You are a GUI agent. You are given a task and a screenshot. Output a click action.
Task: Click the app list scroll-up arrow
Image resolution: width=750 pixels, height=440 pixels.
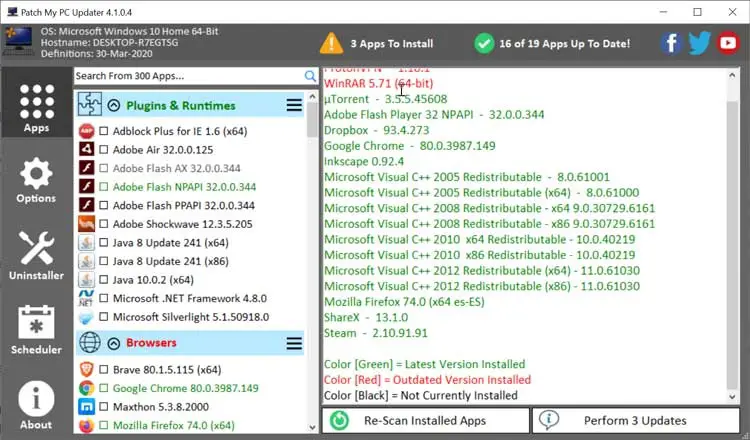(312, 96)
